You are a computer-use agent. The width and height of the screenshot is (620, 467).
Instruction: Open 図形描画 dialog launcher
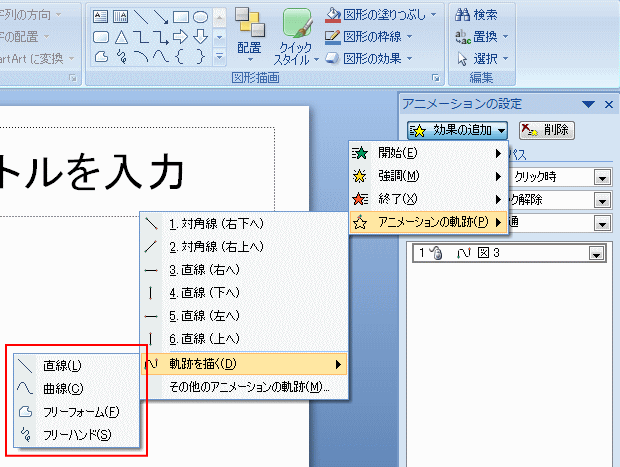point(436,78)
